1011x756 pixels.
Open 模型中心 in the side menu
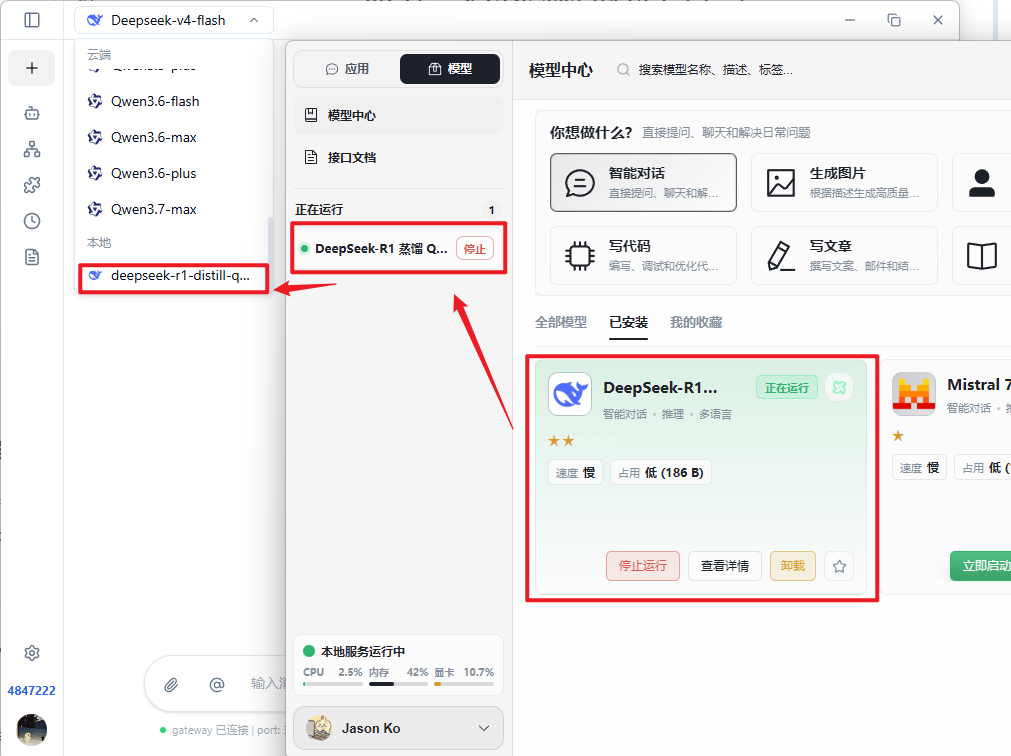click(x=398, y=115)
